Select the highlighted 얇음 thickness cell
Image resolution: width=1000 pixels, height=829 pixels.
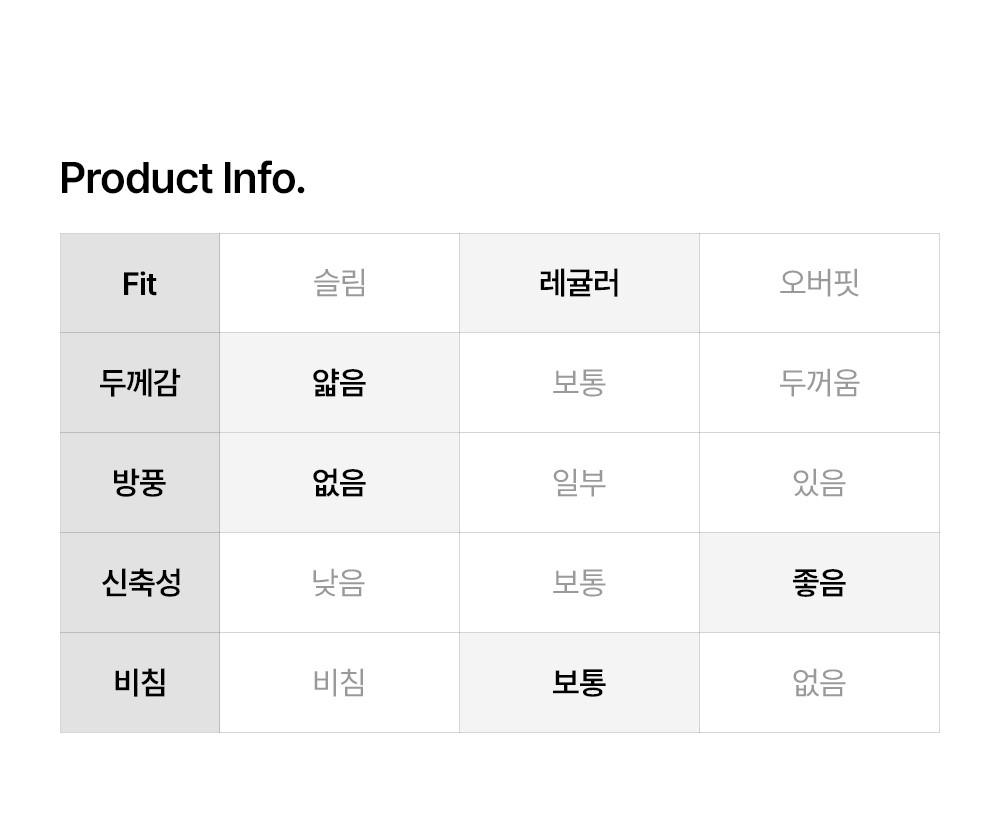pyautogui.click(x=339, y=383)
